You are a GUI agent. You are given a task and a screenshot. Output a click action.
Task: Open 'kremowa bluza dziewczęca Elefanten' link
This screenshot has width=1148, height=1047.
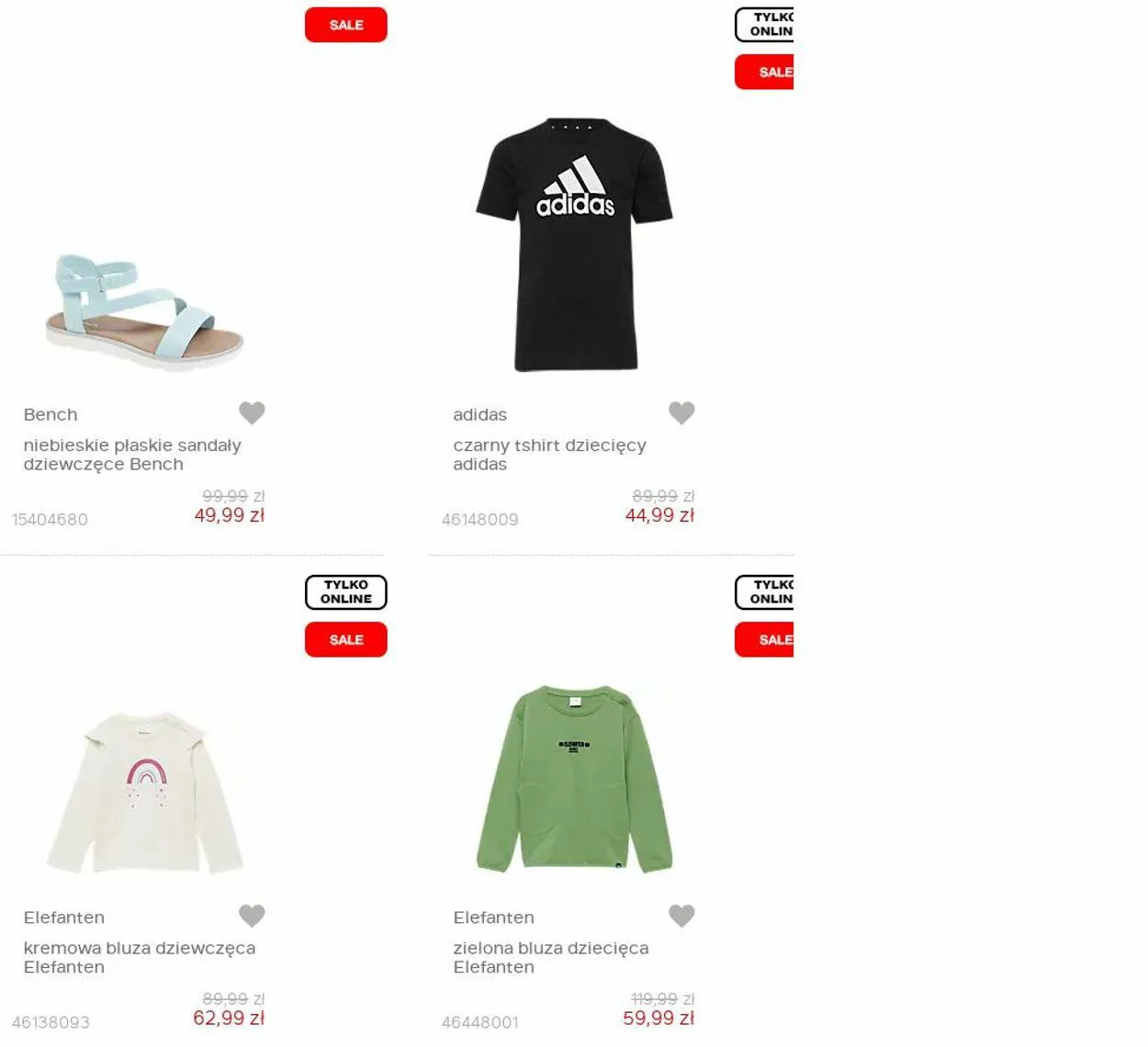click(x=140, y=957)
